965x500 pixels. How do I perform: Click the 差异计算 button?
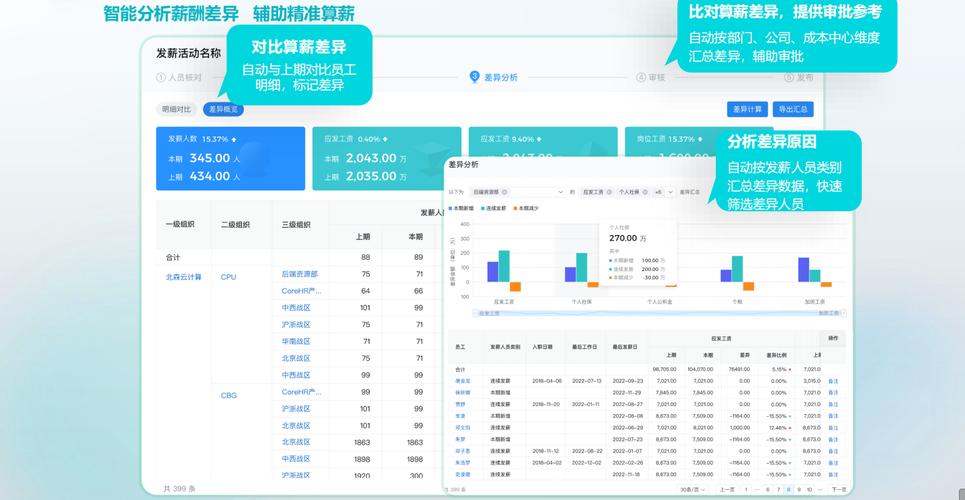tap(747, 110)
